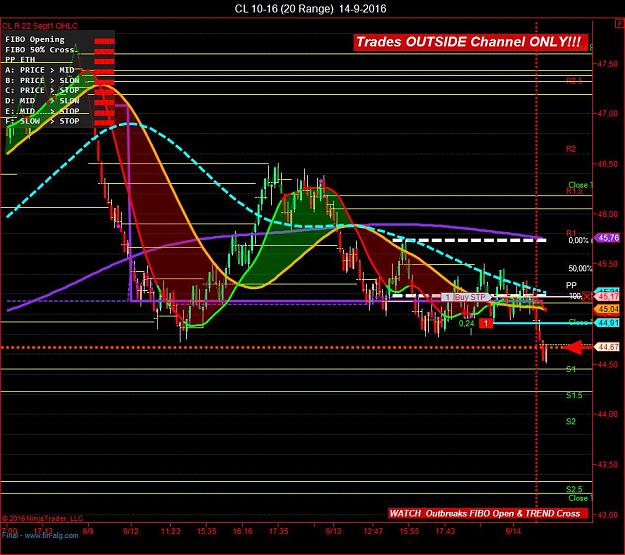This screenshot has width=625, height=555.
Task: Select the R2 pivot label
Action: click(x=571, y=149)
